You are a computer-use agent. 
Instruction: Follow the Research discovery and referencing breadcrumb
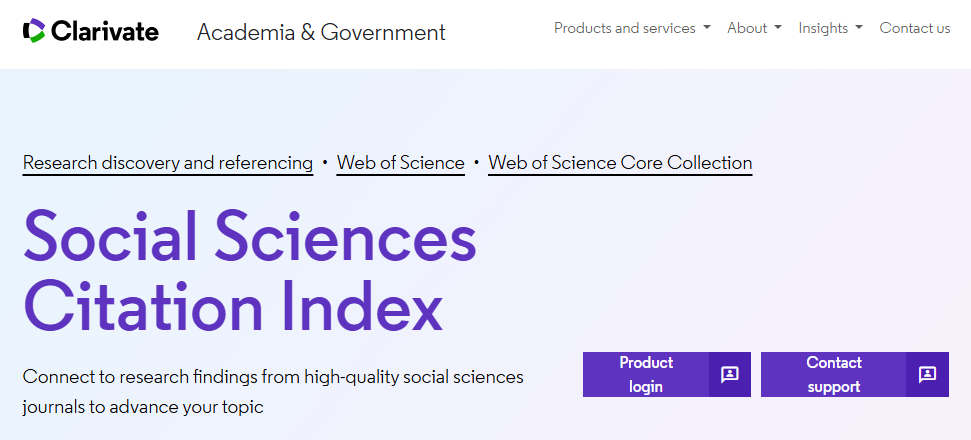(x=168, y=162)
